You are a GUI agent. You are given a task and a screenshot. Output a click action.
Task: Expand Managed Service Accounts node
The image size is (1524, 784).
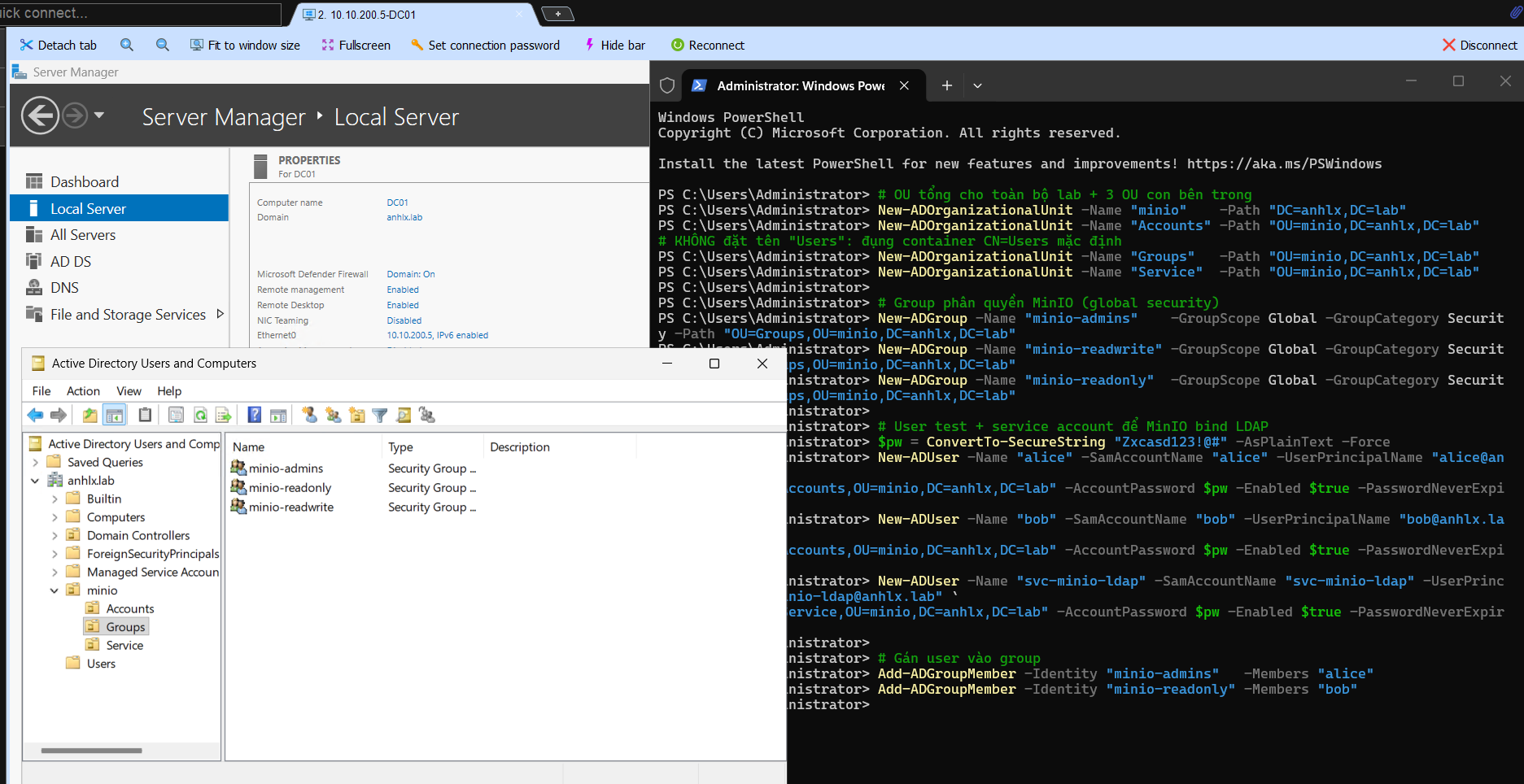click(55, 572)
